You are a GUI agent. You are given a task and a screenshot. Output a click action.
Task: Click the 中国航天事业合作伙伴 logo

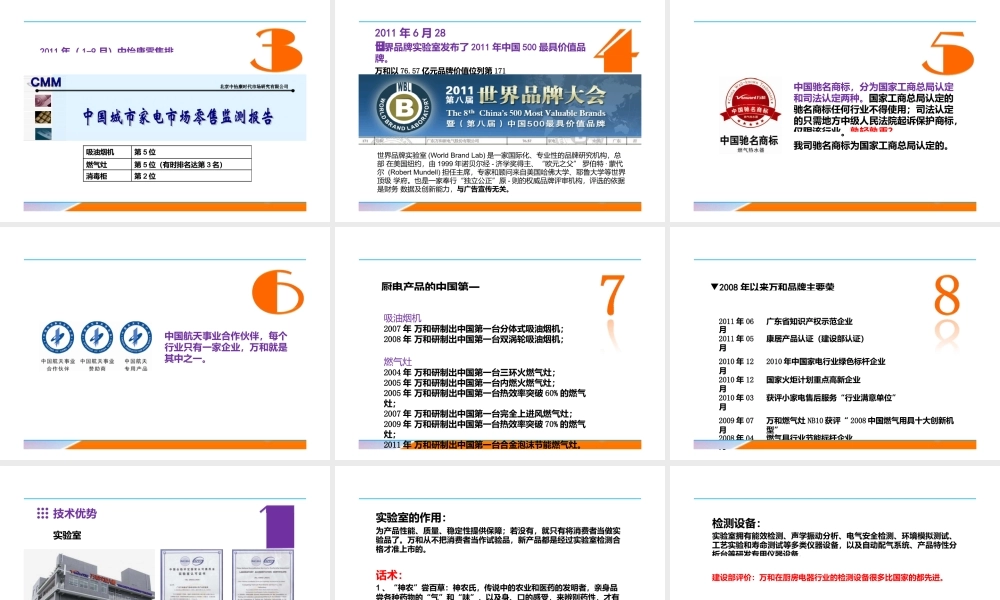click(57, 337)
